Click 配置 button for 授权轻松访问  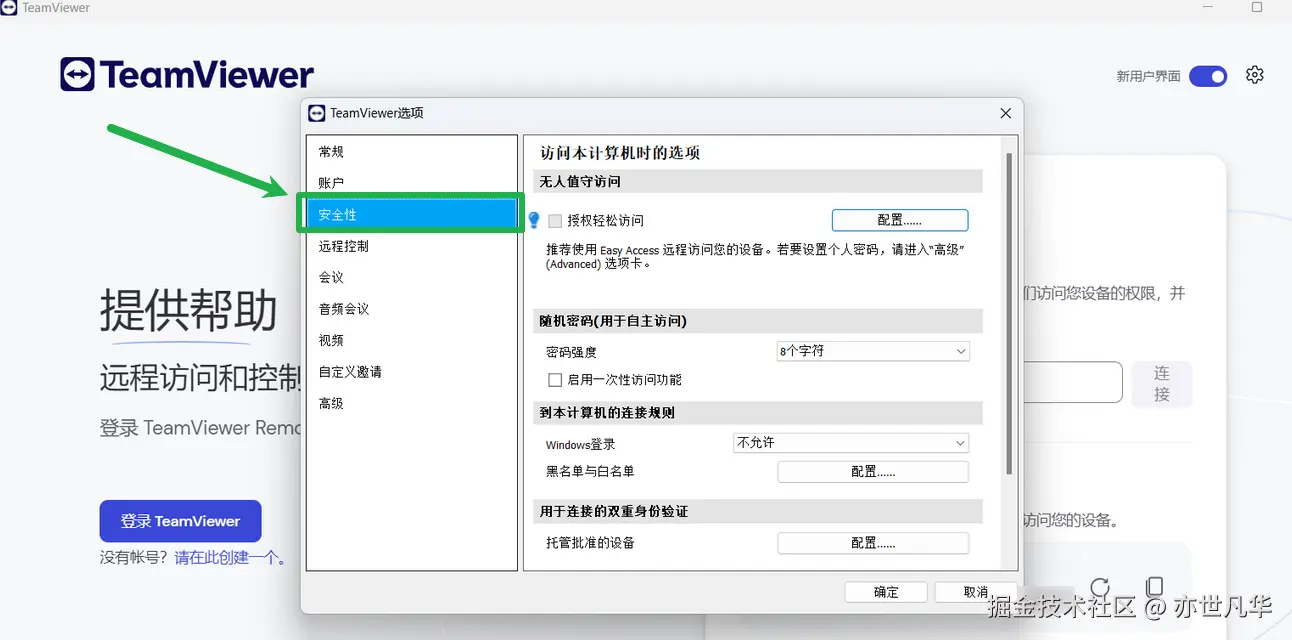900,220
